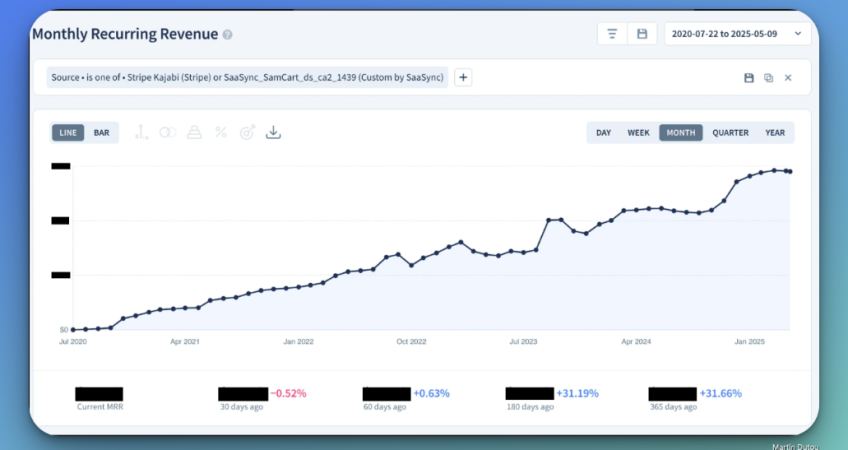Screen dimensions: 848x450
Task: Add a filter condition with the plus button
Action: pyautogui.click(x=463, y=78)
